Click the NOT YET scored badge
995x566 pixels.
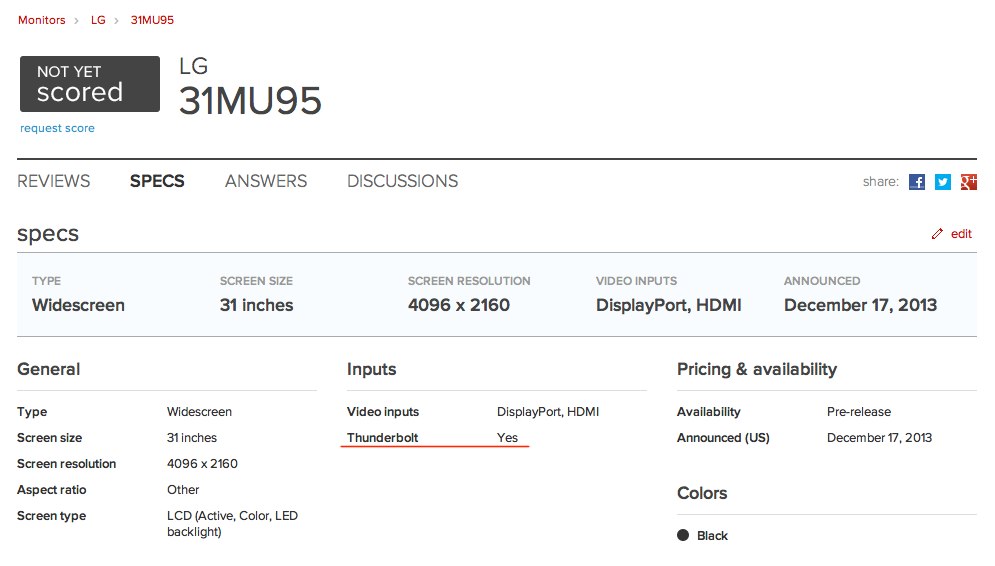[89, 84]
